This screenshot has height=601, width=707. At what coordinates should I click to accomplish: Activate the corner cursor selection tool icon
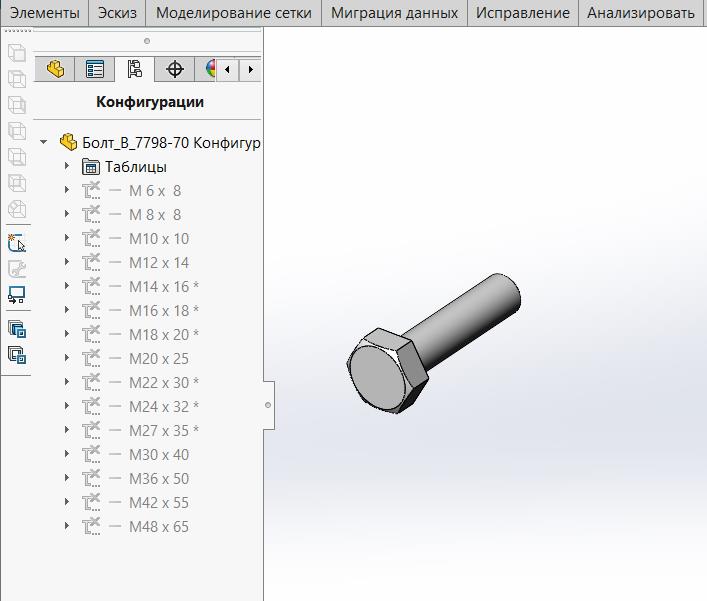(17, 243)
